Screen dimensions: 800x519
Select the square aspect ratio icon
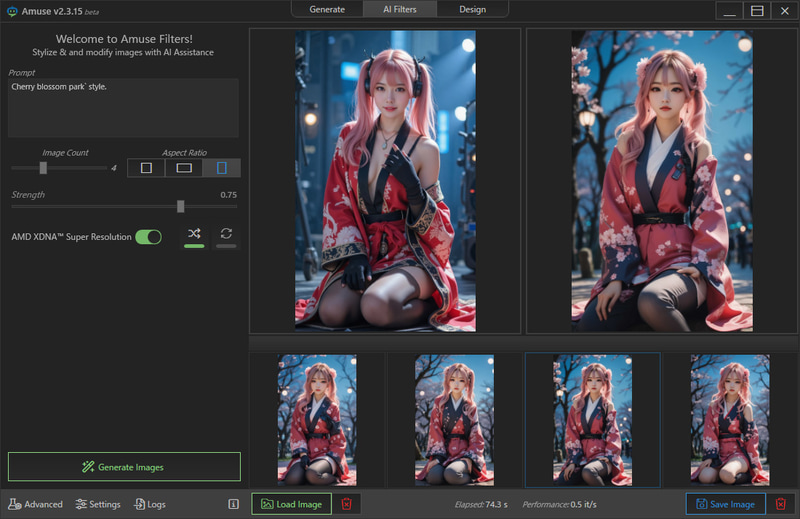[x=146, y=168]
